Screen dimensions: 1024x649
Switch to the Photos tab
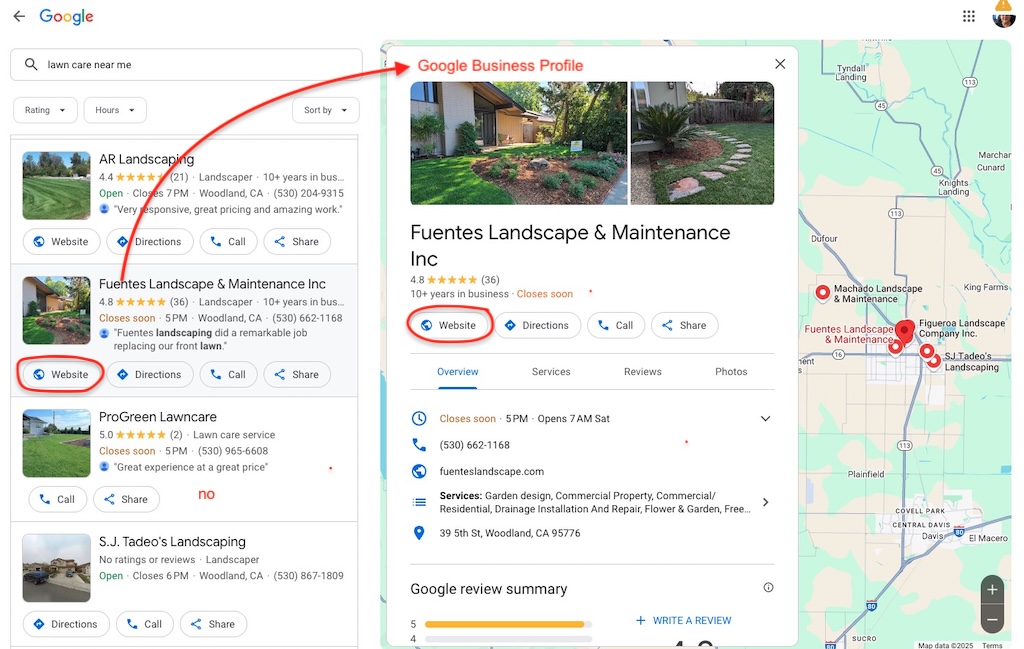(731, 372)
